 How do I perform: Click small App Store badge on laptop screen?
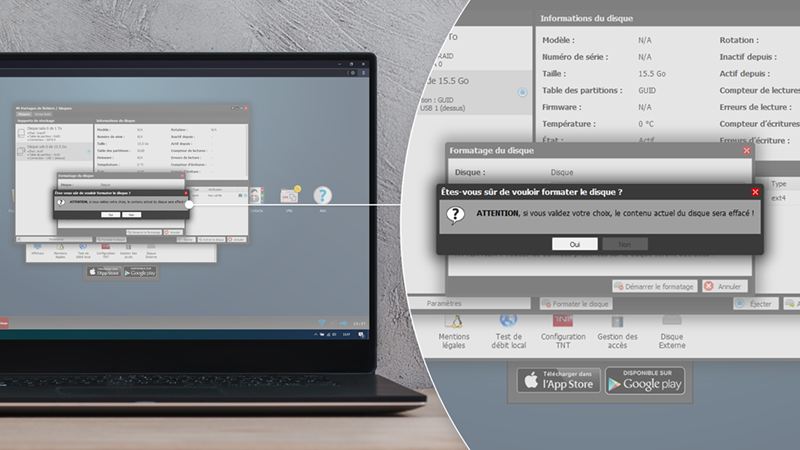tap(104, 272)
